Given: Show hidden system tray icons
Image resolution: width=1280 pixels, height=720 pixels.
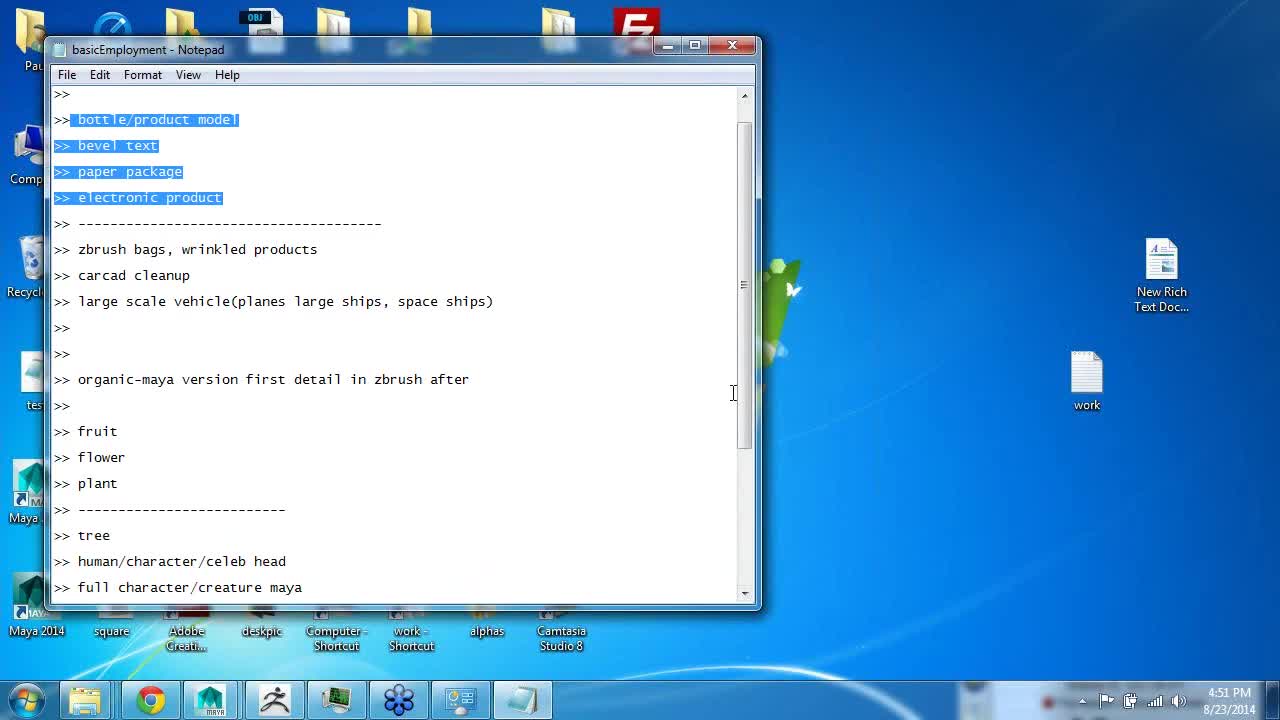Looking at the screenshot, I should tap(1082, 701).
